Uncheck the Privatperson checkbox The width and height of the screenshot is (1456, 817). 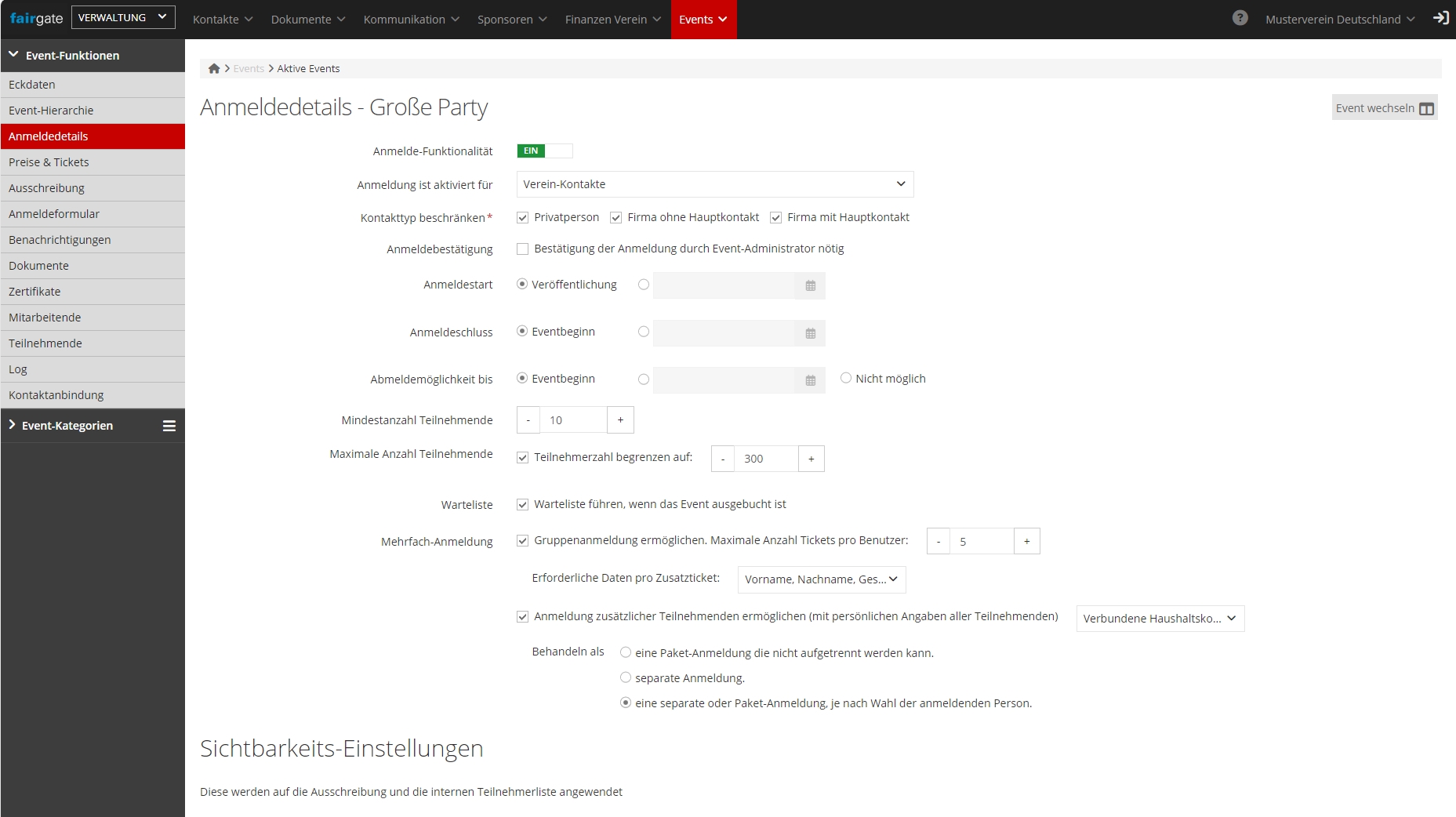tap(523, 217)
